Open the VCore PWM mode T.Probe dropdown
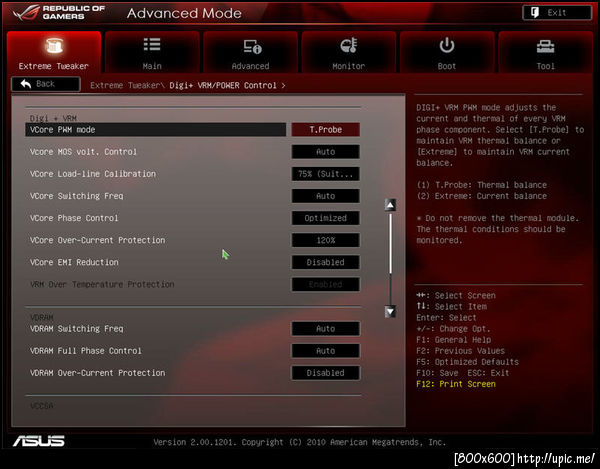The width and height of the screenshot is (600, 469). point(326,130)
